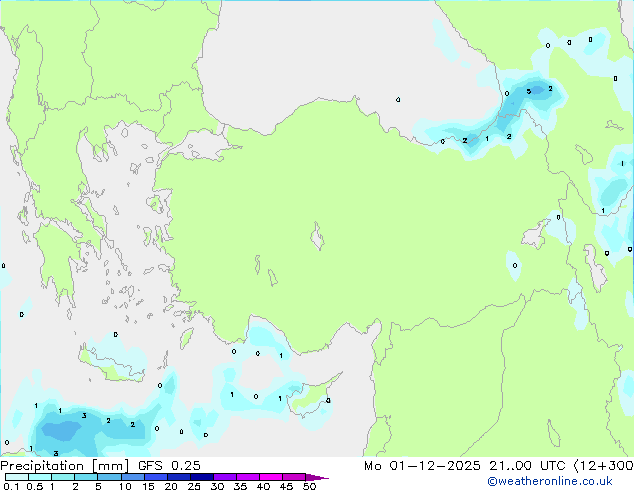This screenshot has height=490, width=634.
Task: Pick the 40–45 mm legend swatch
Action: (271, 477)
